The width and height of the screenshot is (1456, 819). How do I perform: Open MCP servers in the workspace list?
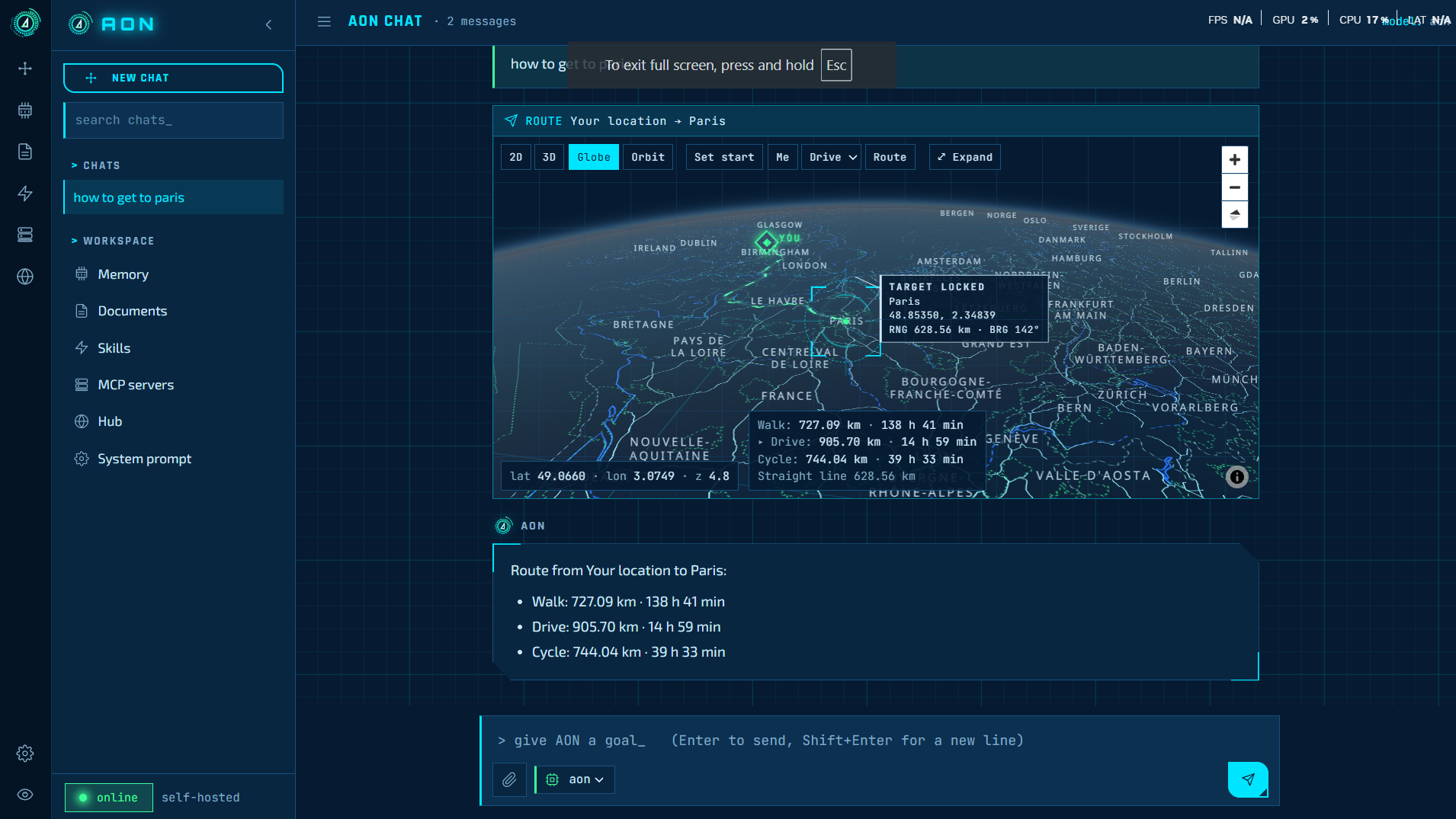click(x=173, y=385)
